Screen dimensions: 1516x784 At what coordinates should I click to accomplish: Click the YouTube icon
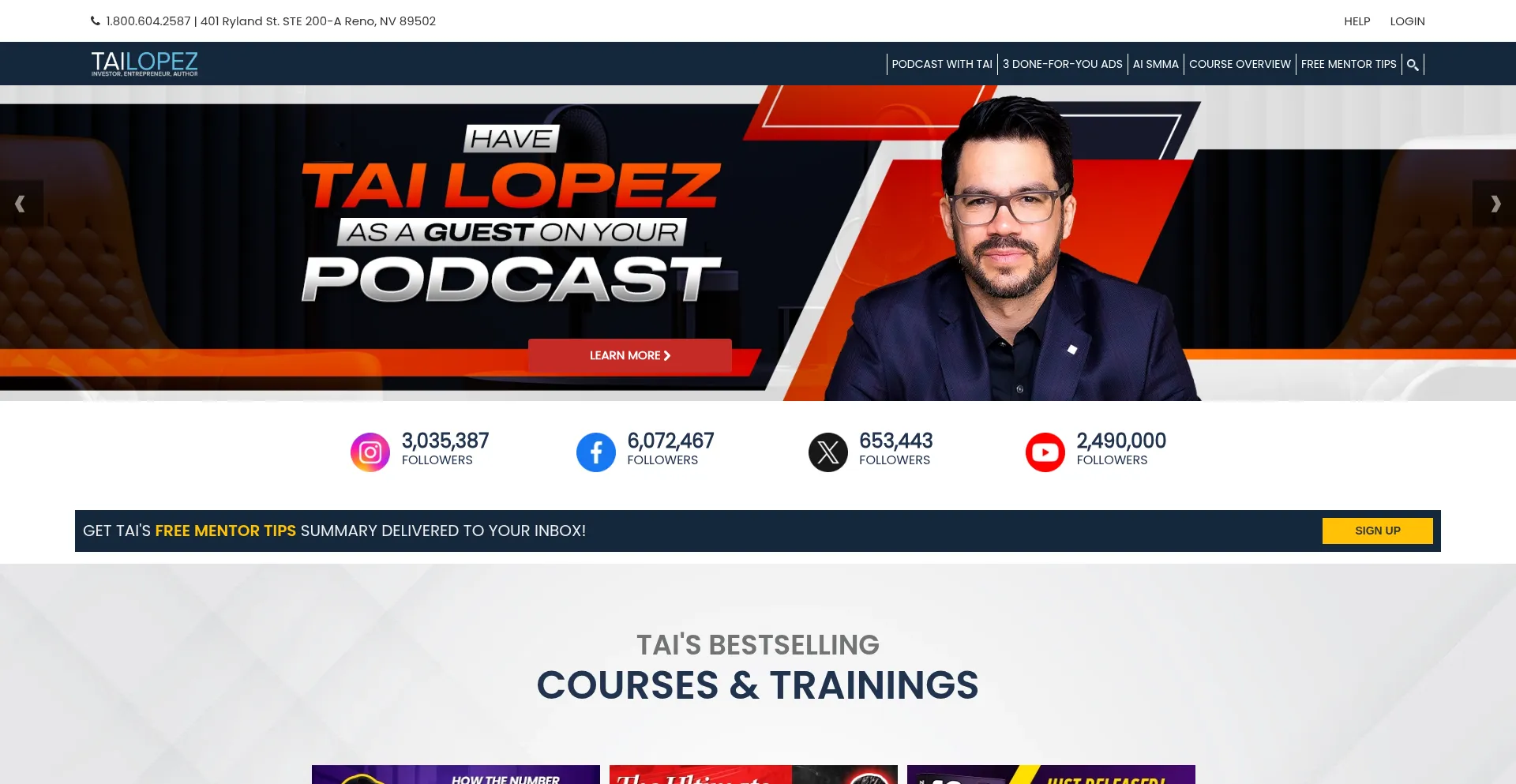1045,452
